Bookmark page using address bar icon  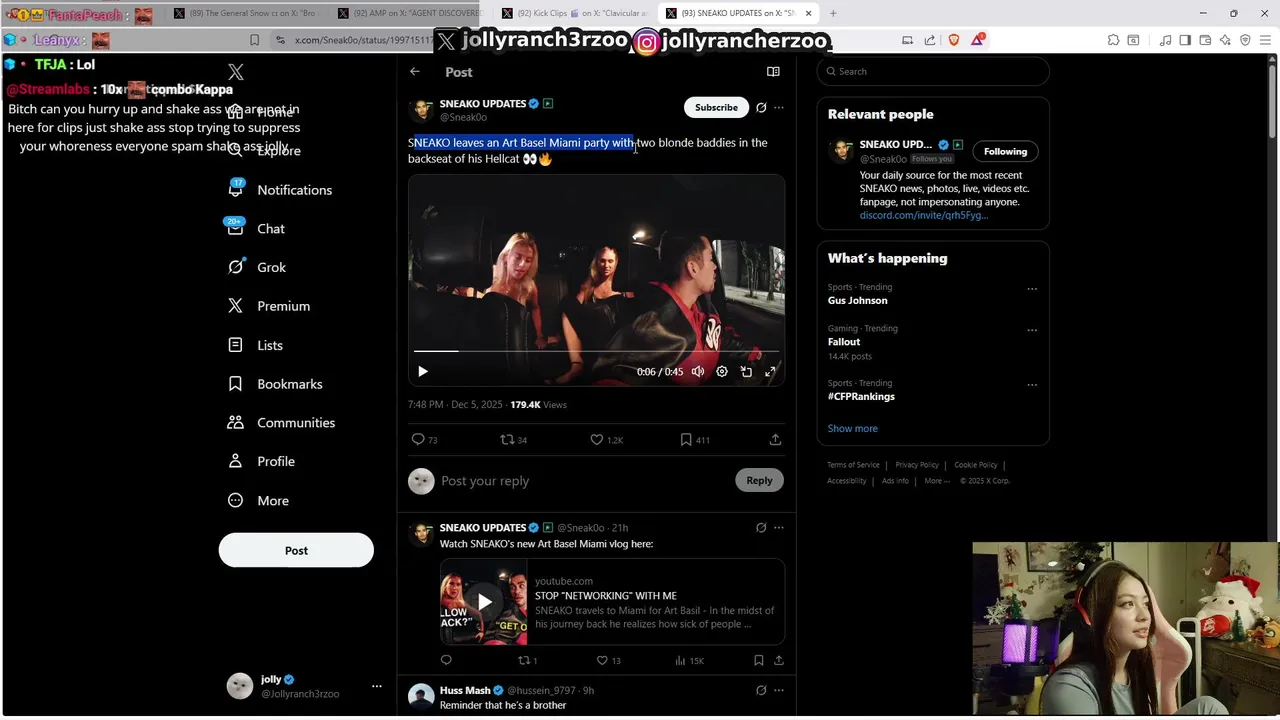255,40
